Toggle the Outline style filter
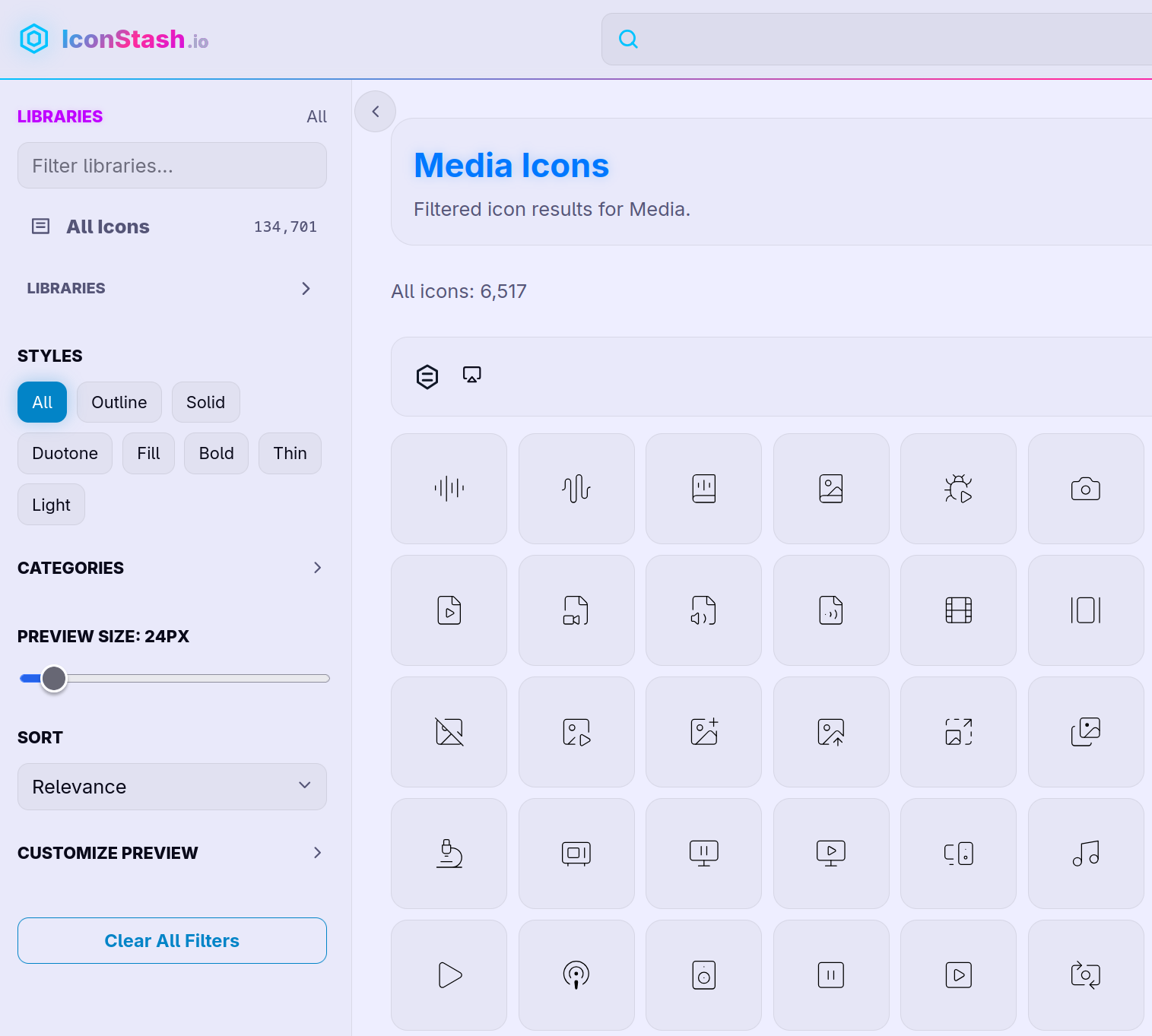 119,402
